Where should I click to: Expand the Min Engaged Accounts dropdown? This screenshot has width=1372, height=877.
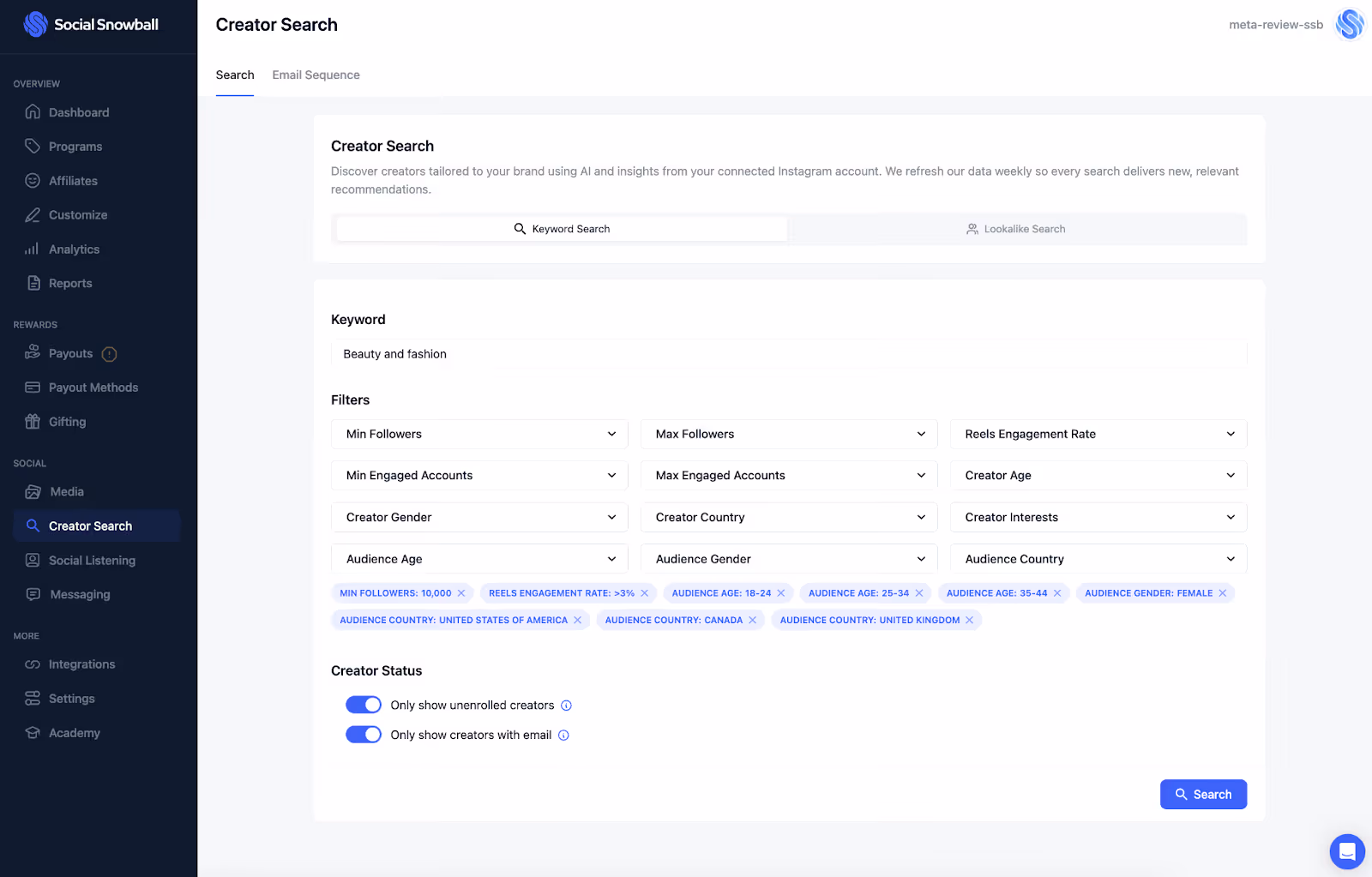coord(479,476)
